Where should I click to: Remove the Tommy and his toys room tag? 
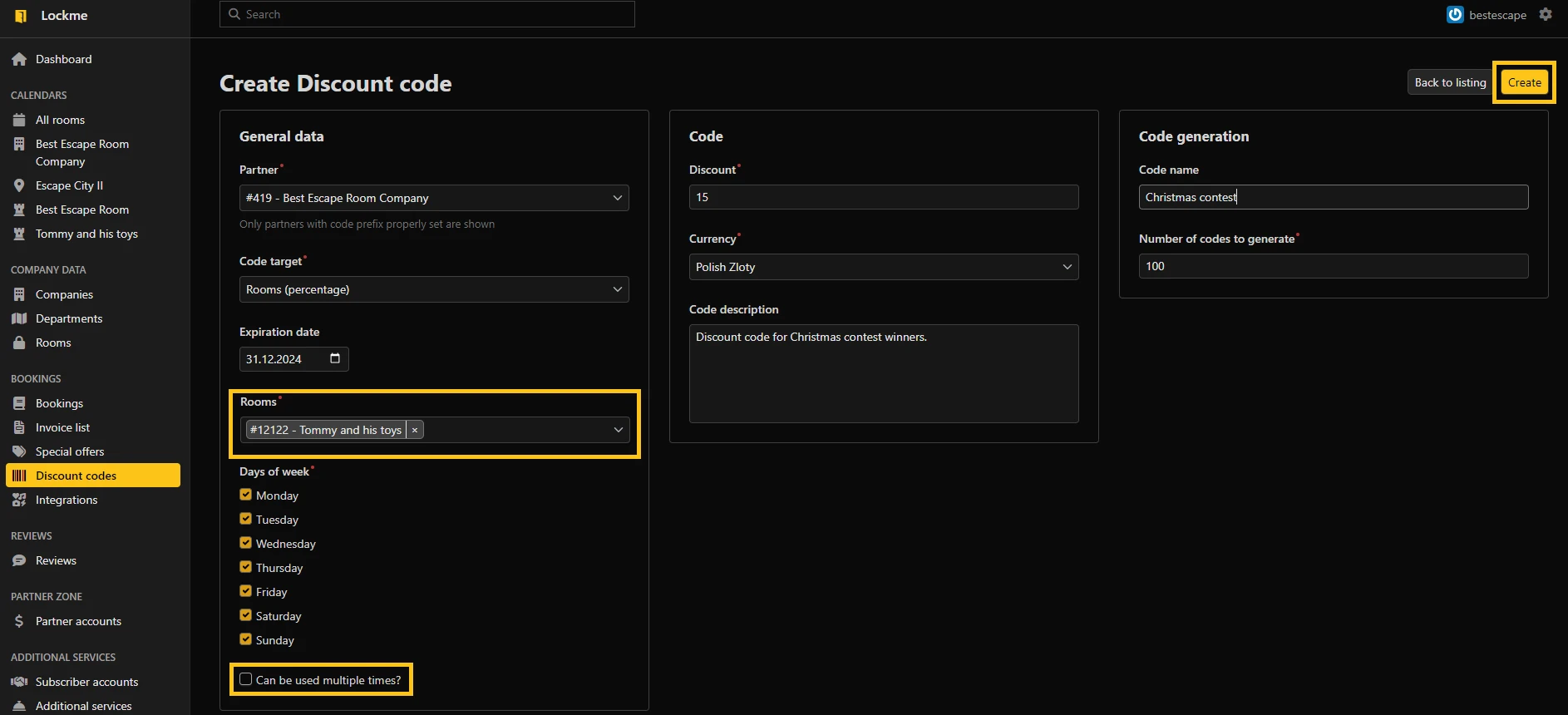[x=415, y=430]
